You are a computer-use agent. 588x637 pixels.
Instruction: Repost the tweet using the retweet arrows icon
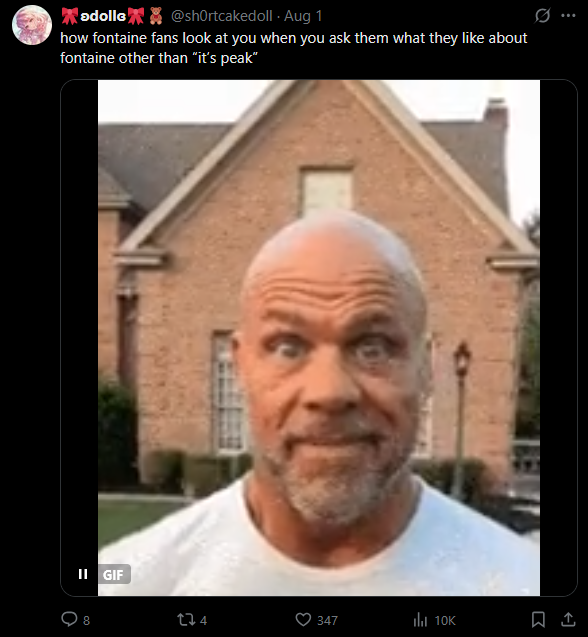(x=186, y=620)
